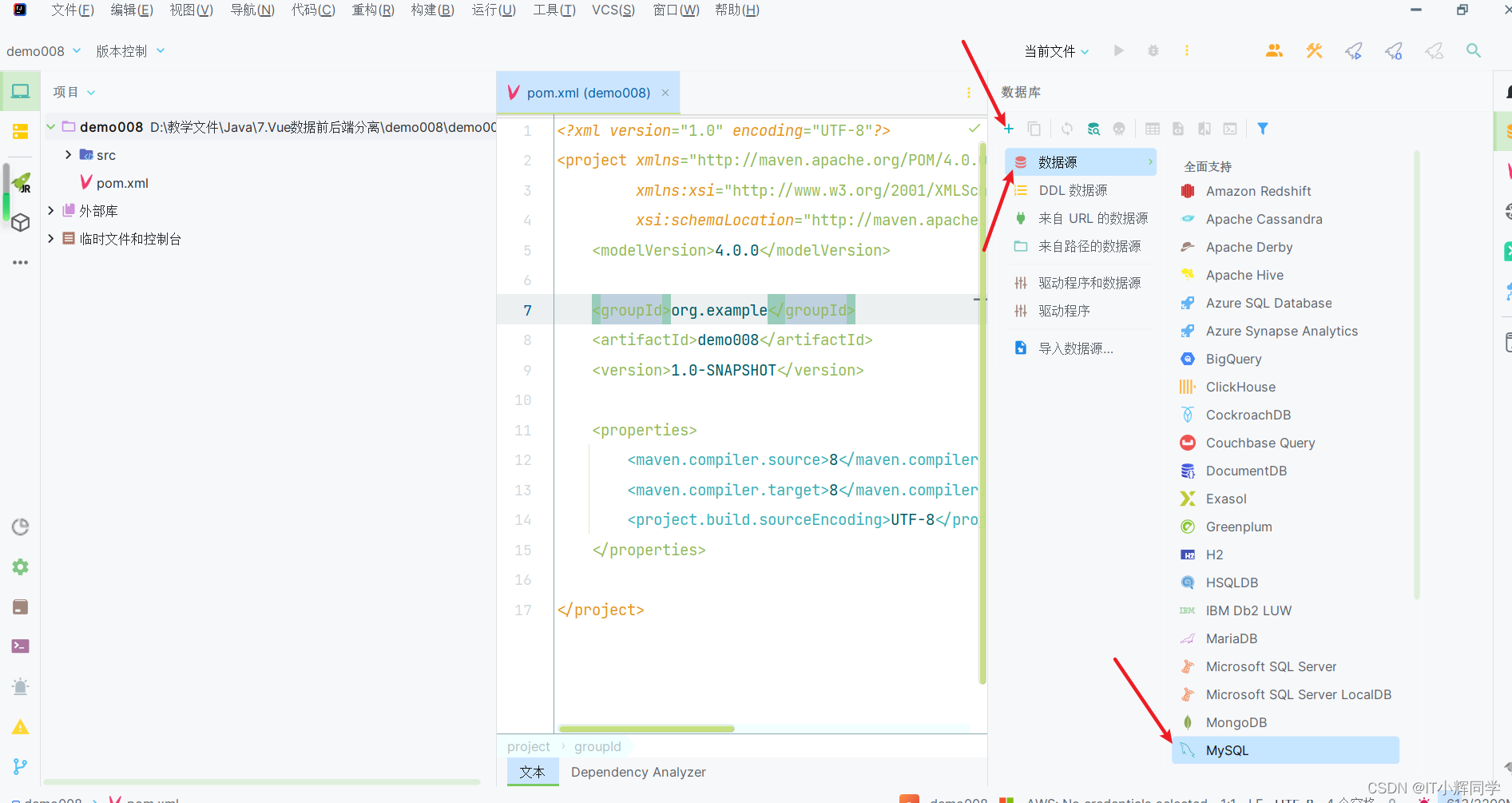
Task: Open the profiler pie-chart sidebar icon
Action: [x=21, y=527]
